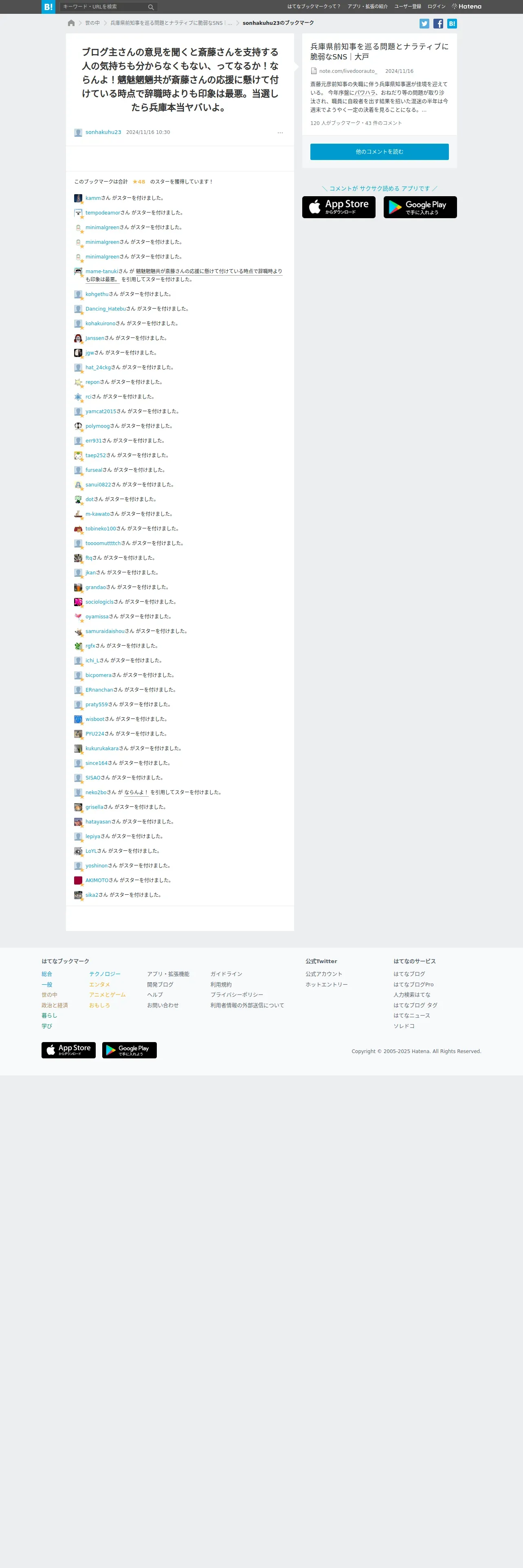
Task: Share via the Facebook icon
Action: point(438,24)
